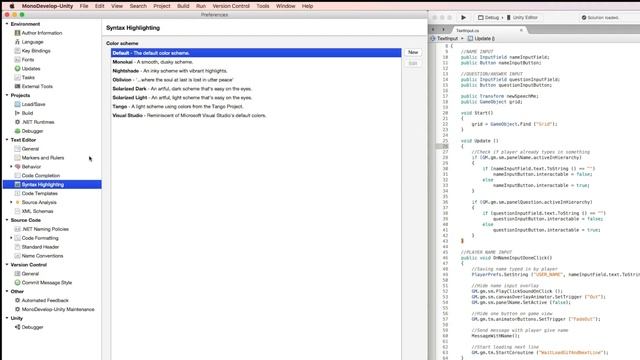
Task: Click the Key Bindings icon
Action: click(x=17, y=51)
